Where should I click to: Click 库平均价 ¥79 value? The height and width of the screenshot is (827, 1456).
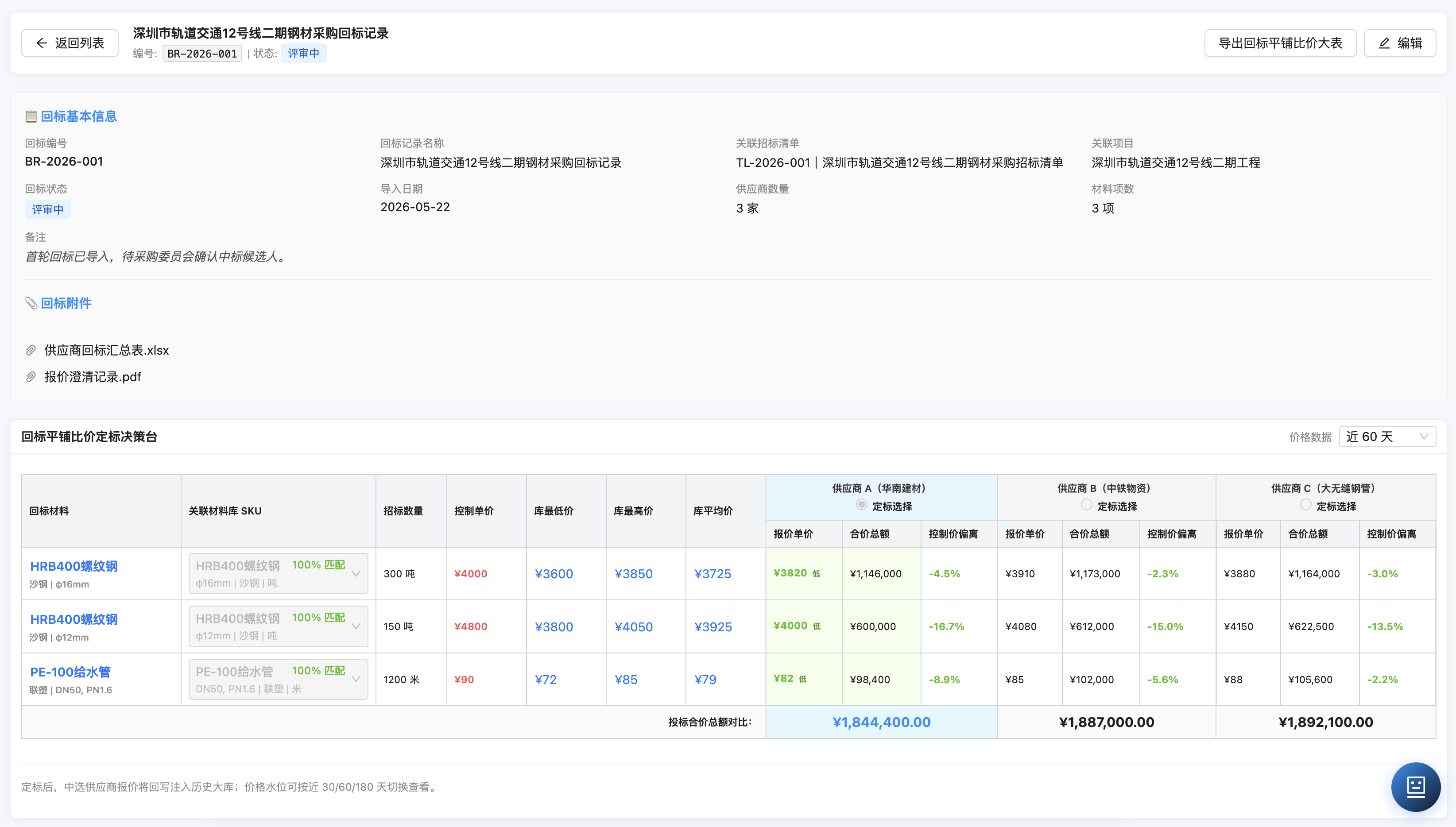point(705,679)
